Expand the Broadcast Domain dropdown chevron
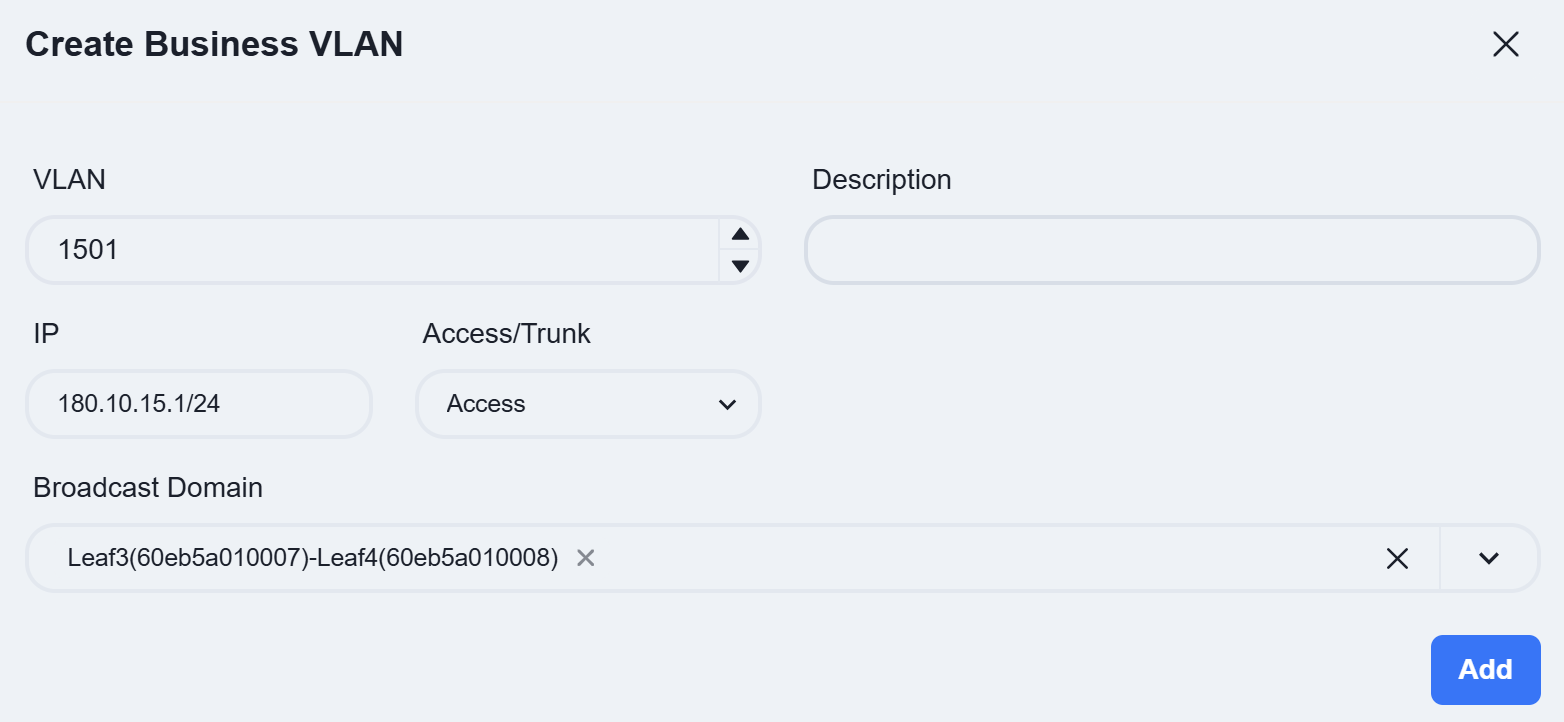Image resolution: width=1564 pixels, height=722 pixels. (x=1489, y=558)
